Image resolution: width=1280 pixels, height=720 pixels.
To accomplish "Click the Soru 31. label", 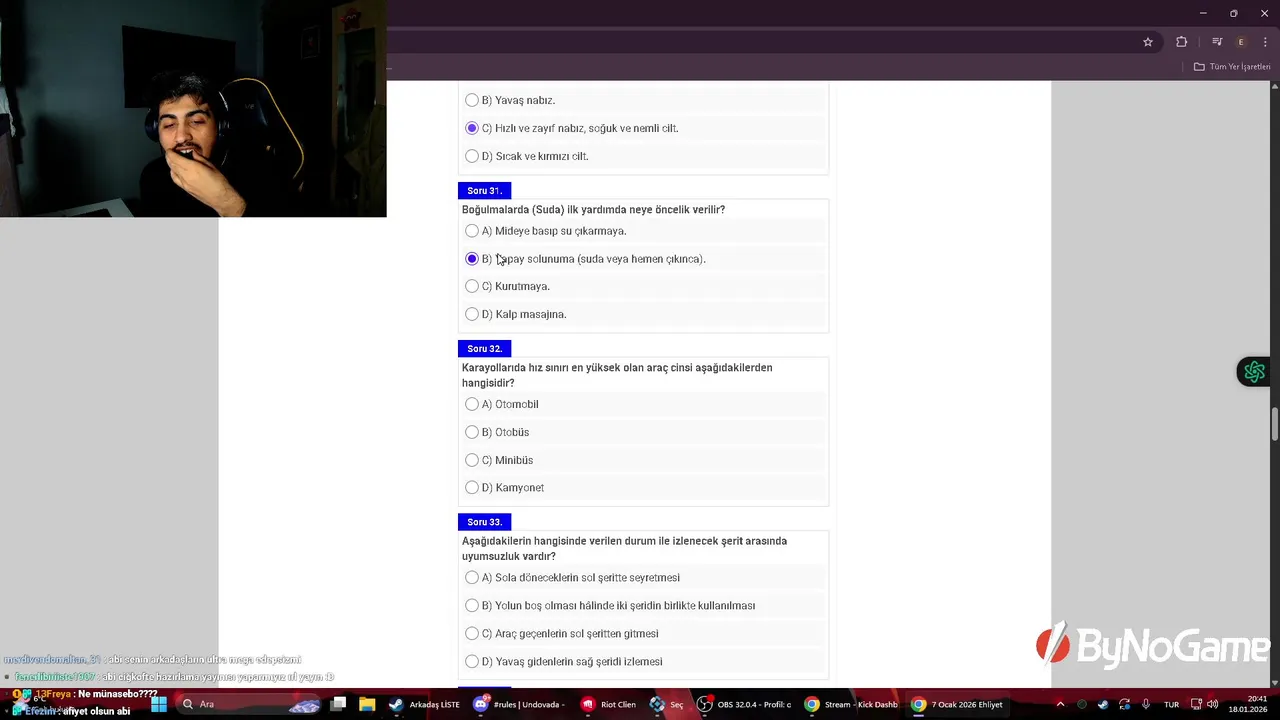I will 484,191.
